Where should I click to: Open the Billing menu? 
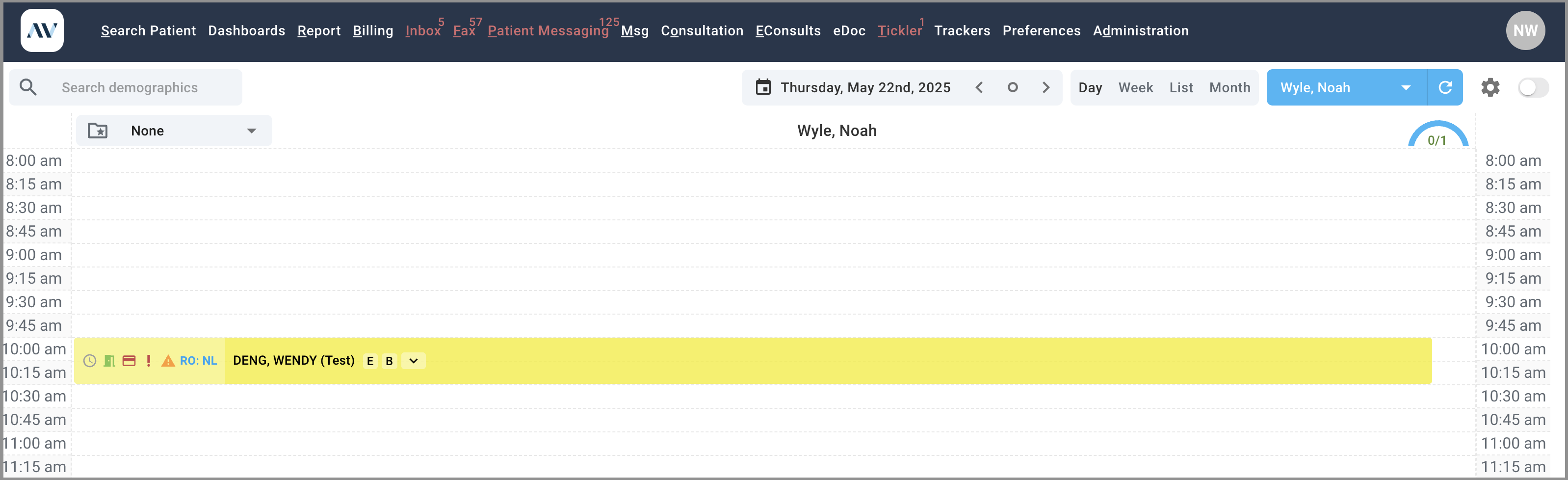[x=373, y=30]
